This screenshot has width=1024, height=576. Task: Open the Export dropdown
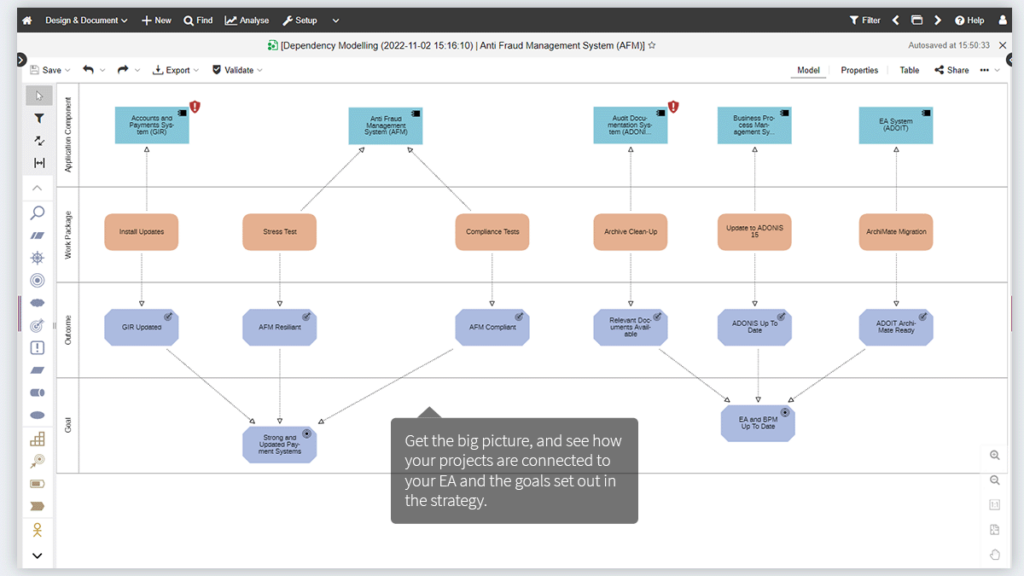pyautogui.click(x=176, y=70)
